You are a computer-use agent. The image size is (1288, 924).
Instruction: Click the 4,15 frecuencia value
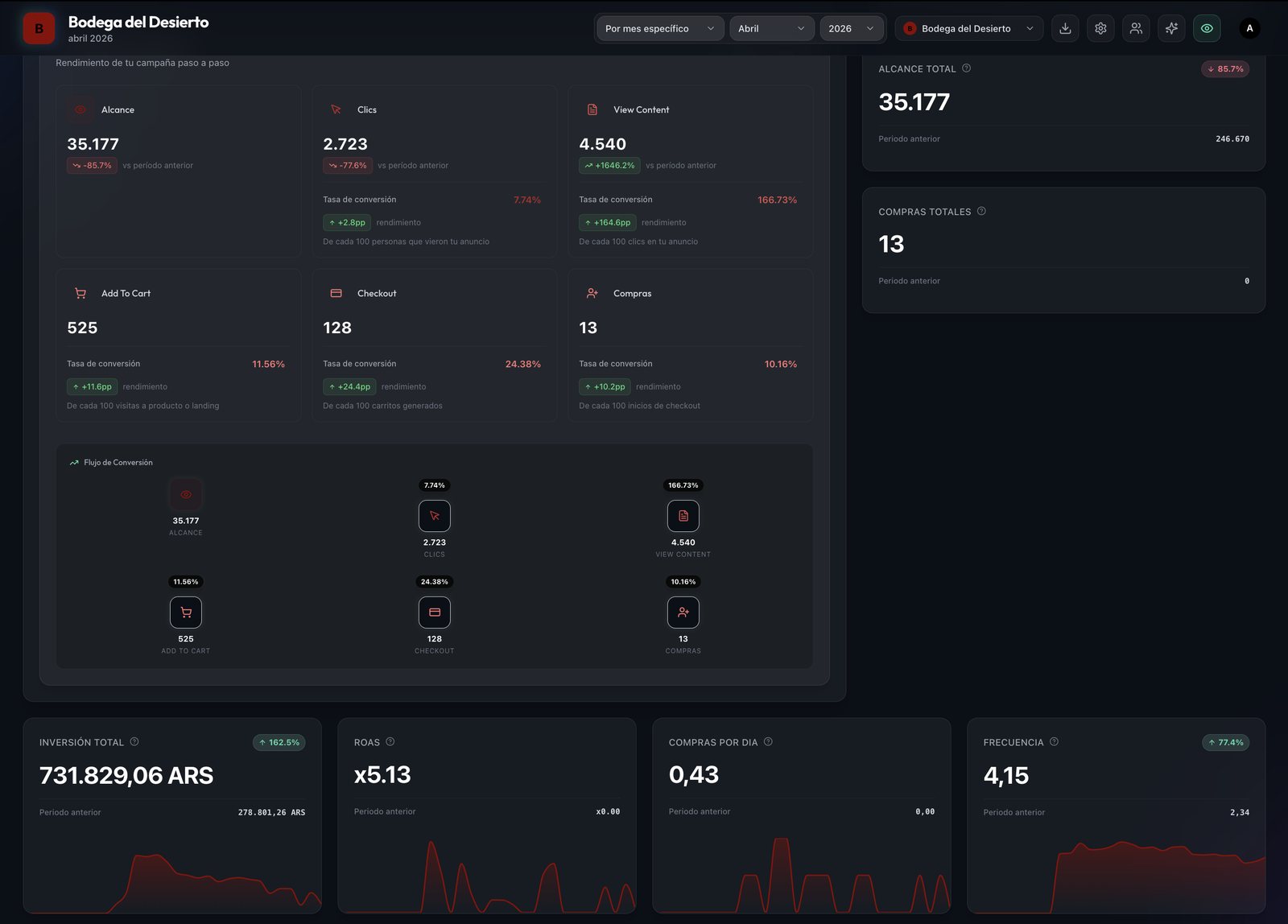point(1006,776)
